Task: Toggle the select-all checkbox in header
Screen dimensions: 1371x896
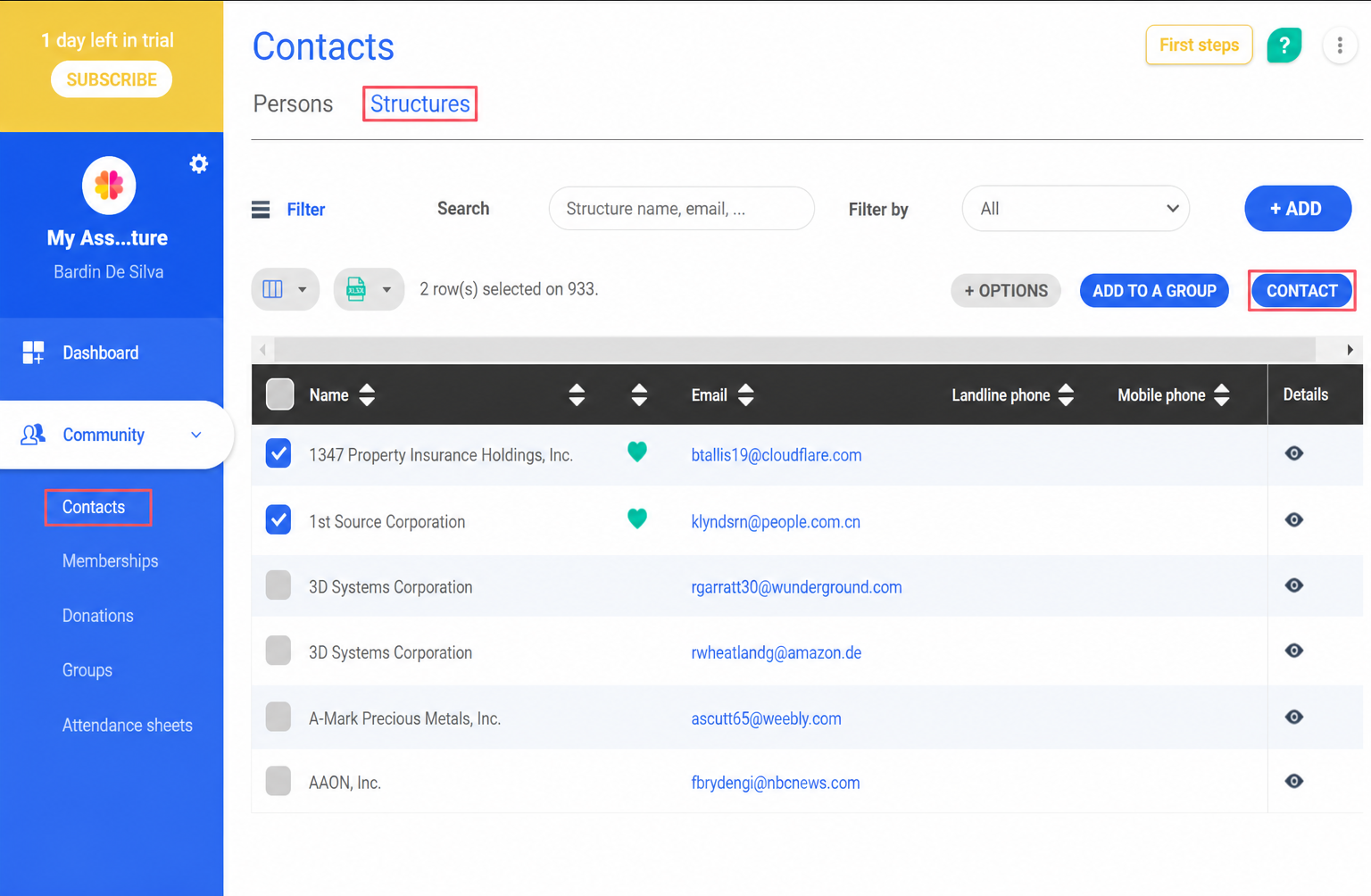Action: (279, 394)
